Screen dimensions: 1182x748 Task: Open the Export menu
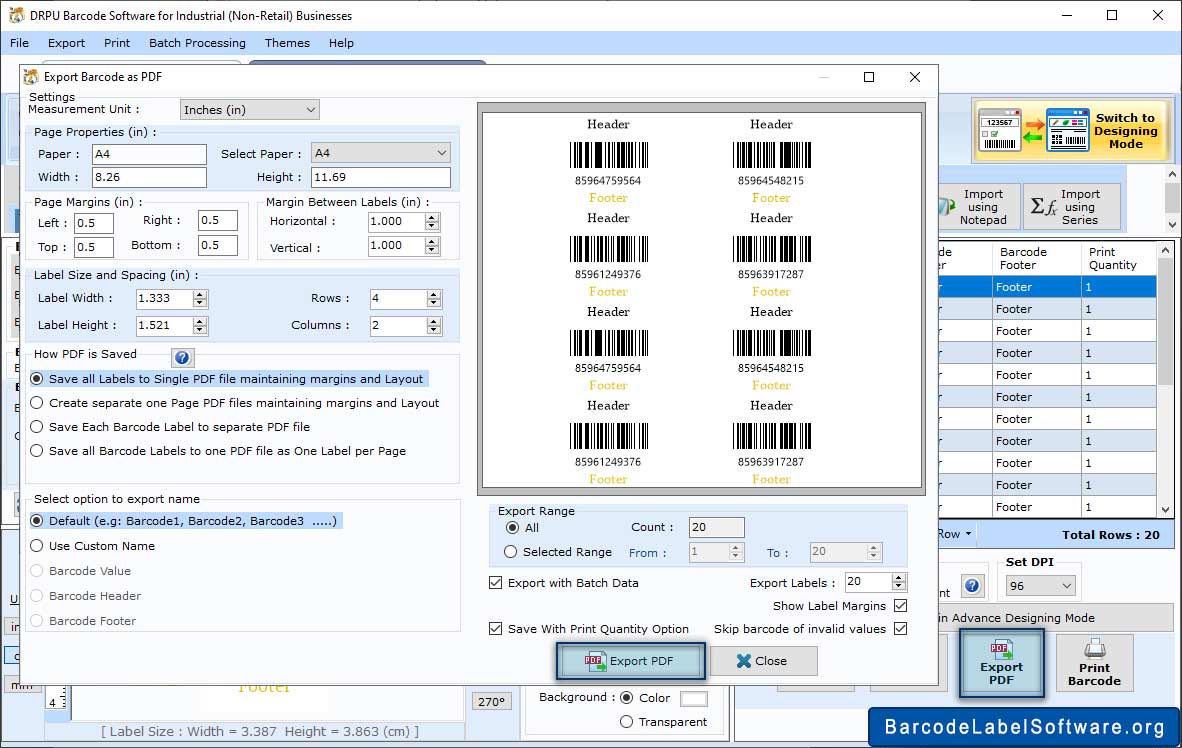66,43
